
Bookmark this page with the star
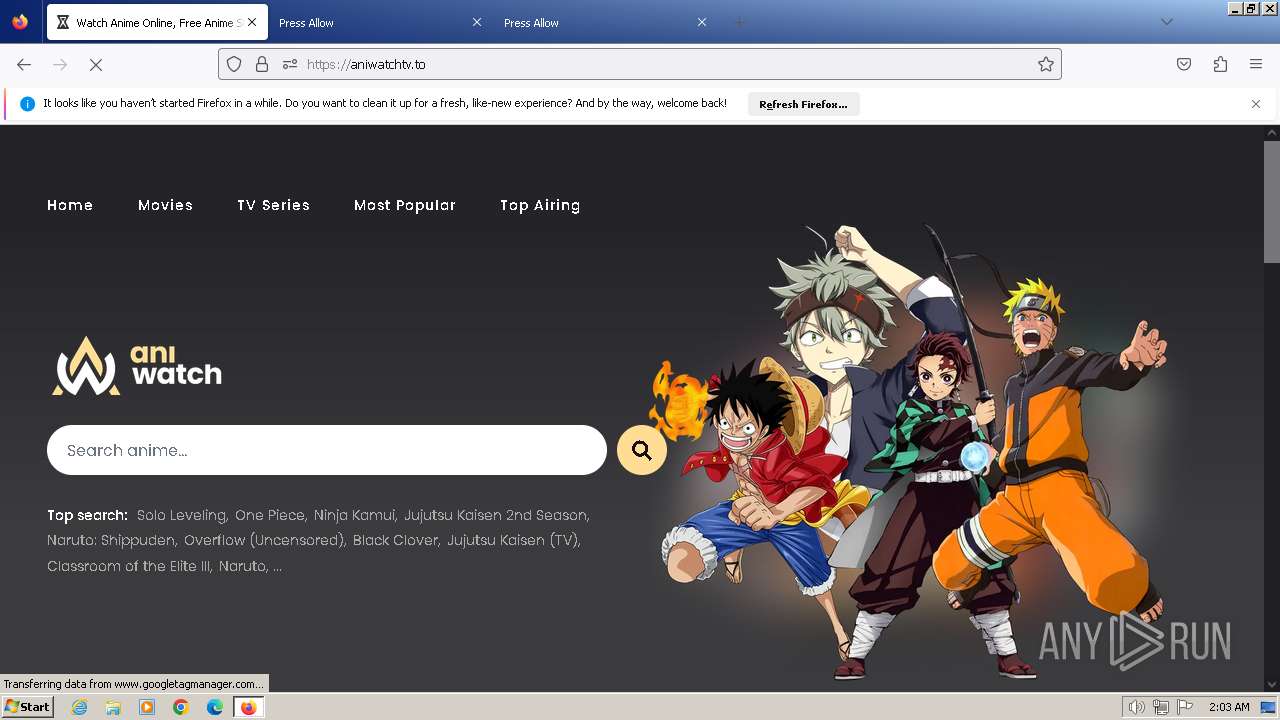coord(1046,64)
